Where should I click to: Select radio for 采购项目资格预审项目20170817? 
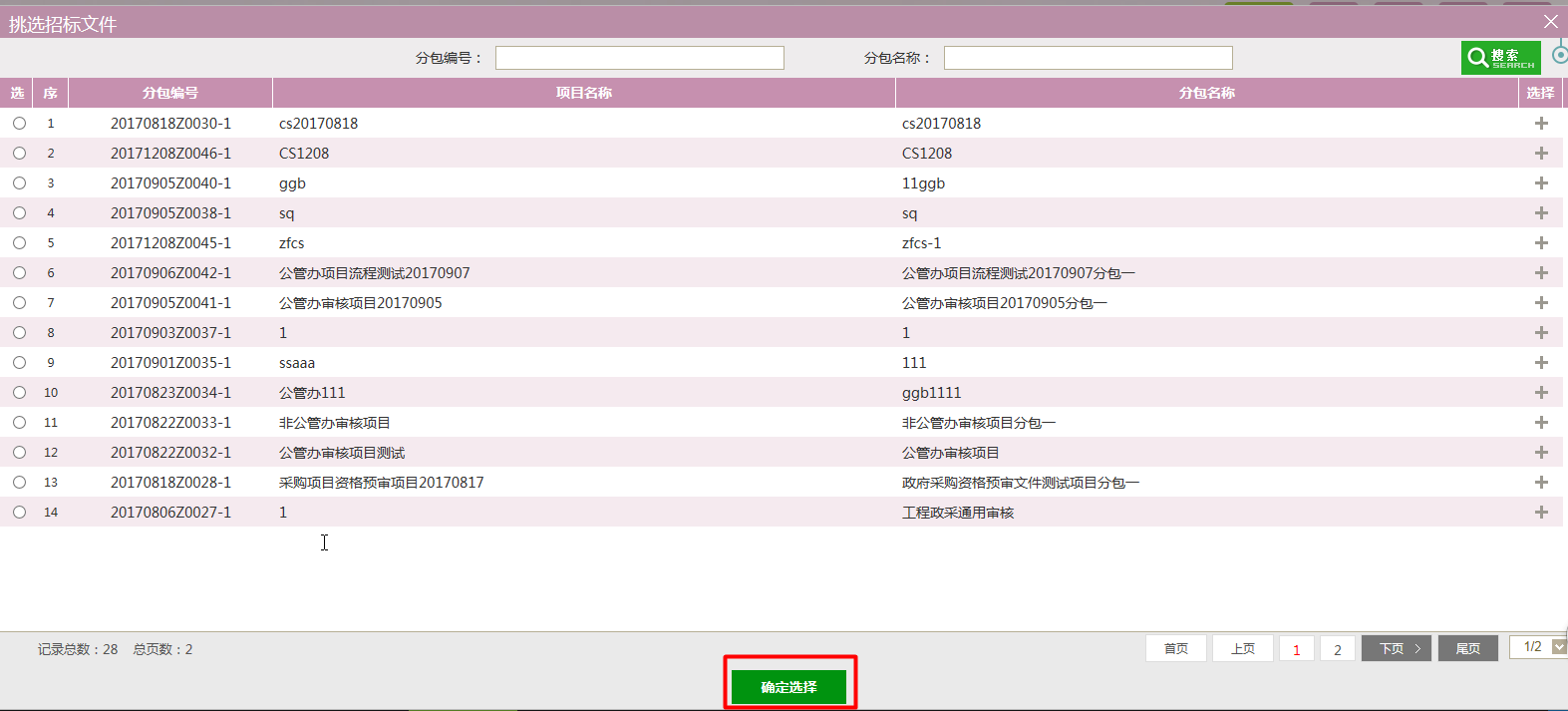[20, 483]
